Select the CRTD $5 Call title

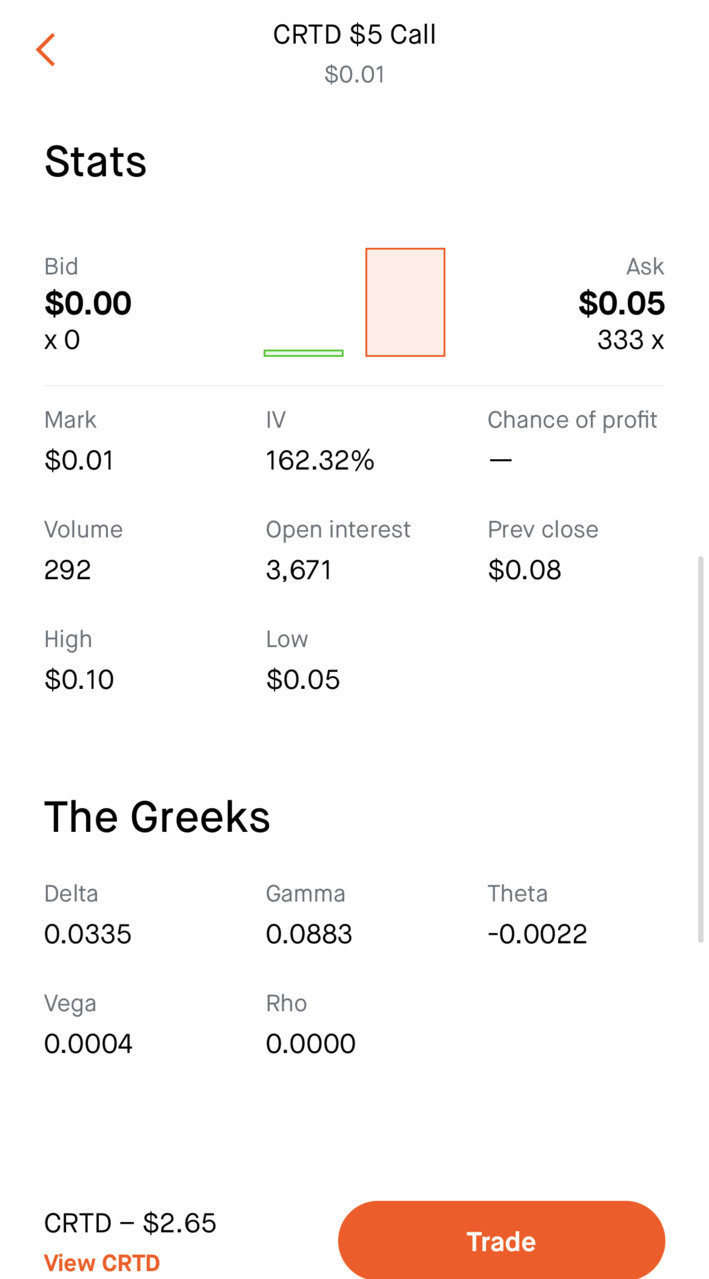[x=355, y=34]
